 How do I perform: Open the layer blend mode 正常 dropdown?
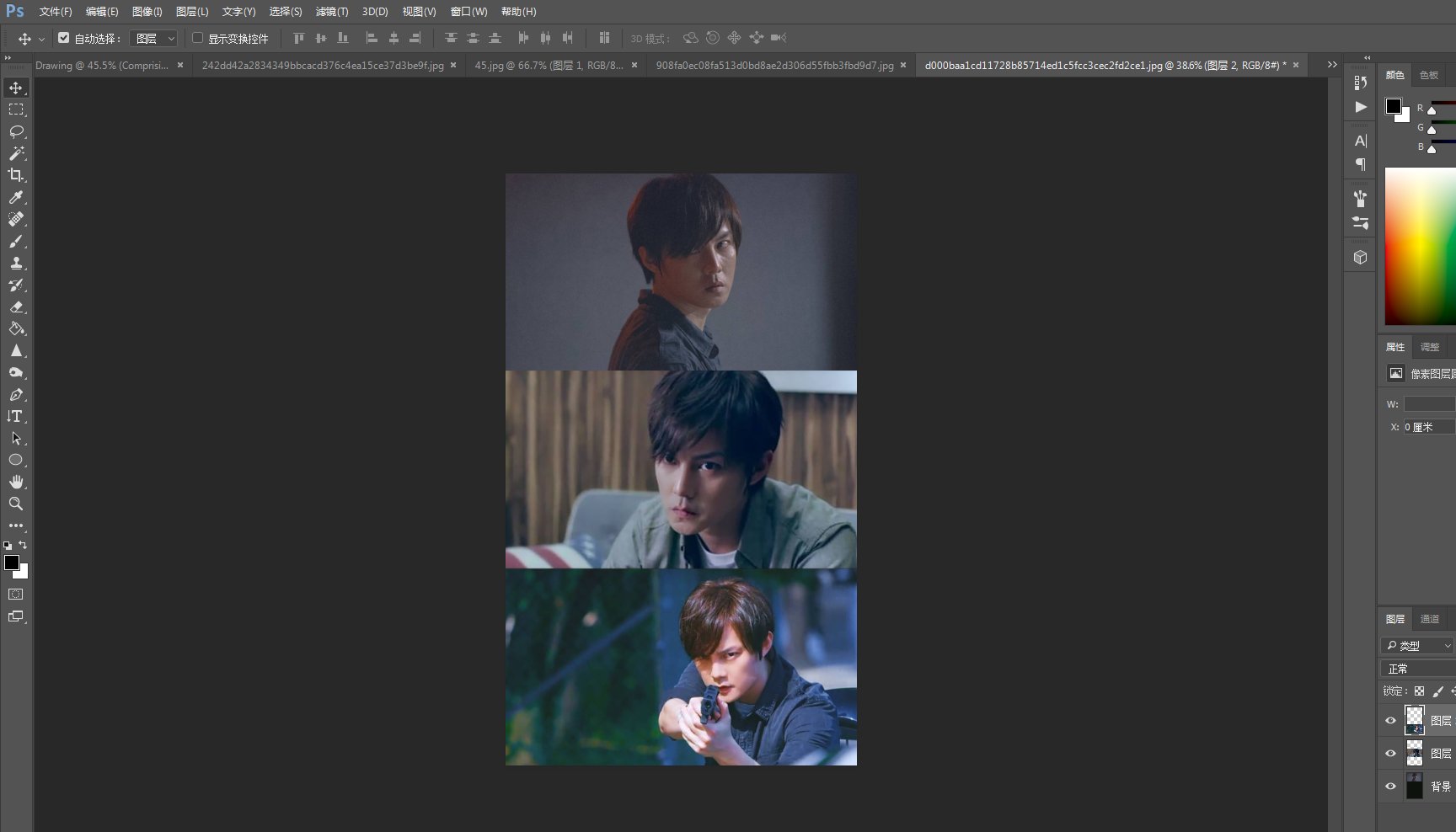click(x=1417, y=669)
